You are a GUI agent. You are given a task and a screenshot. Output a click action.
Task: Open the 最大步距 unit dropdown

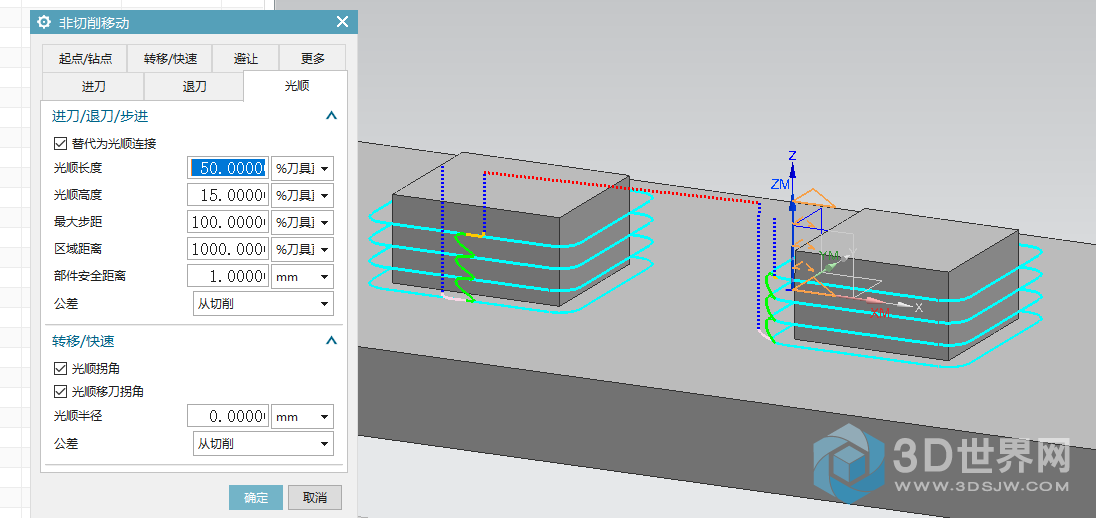coord(302,222)
